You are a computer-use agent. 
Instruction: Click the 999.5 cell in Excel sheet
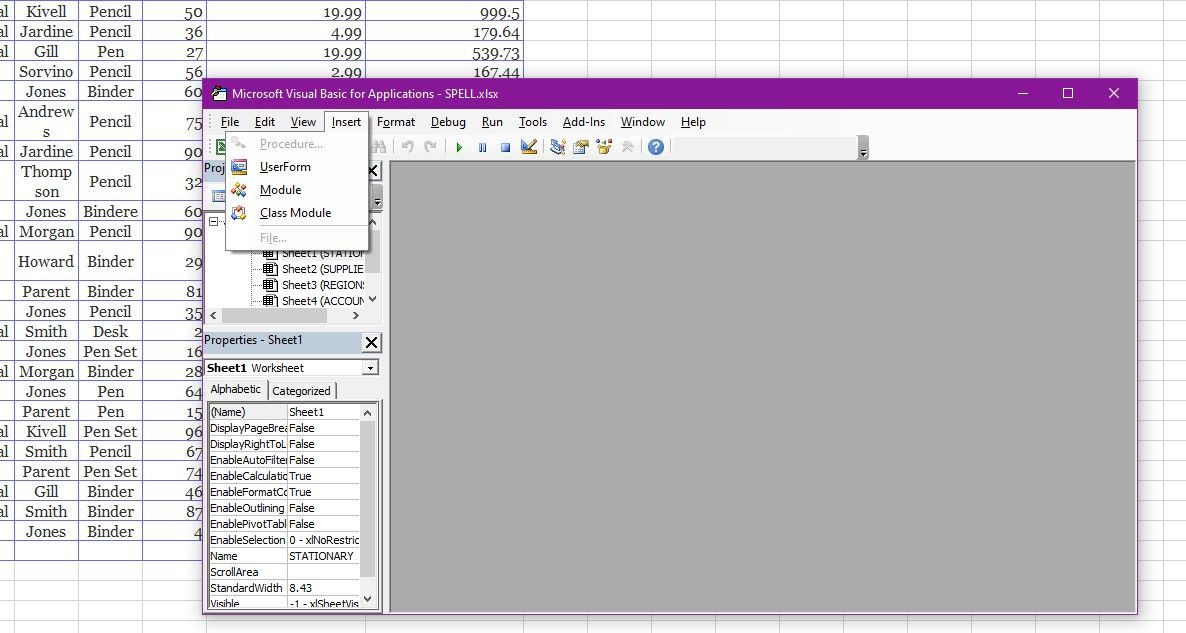[445, 12]
